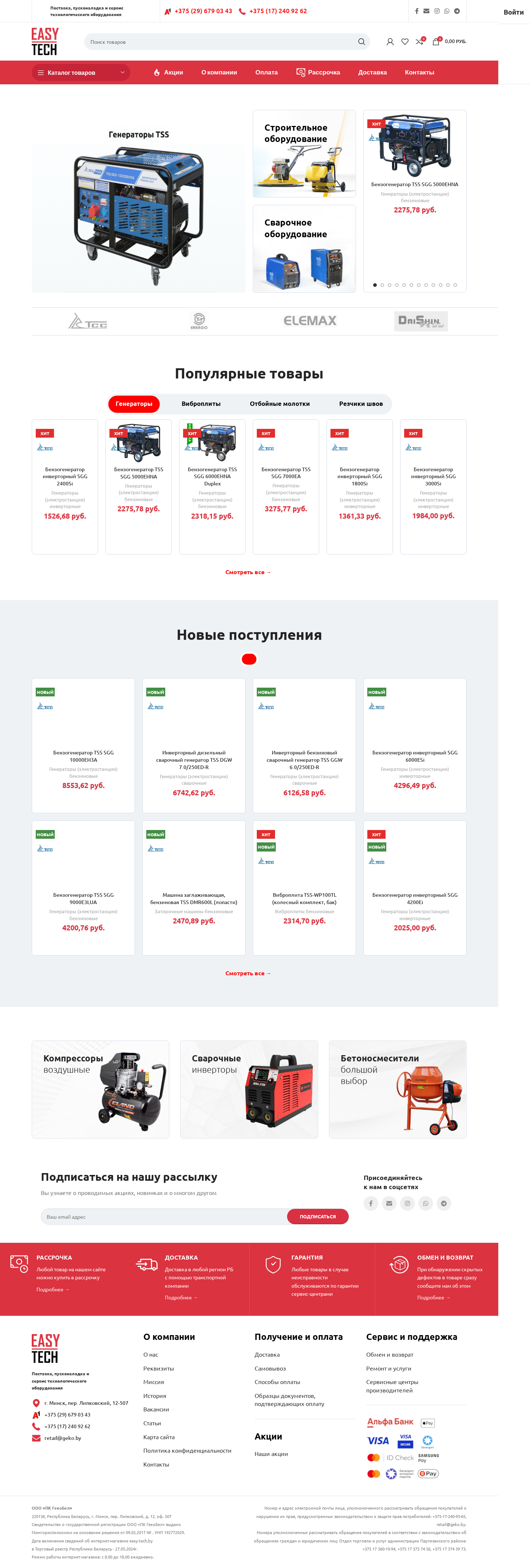Viewport: 530px width, 1568px height.
Task: Open the Генераторы TSS banner
Action: click(x=139, y=201)
